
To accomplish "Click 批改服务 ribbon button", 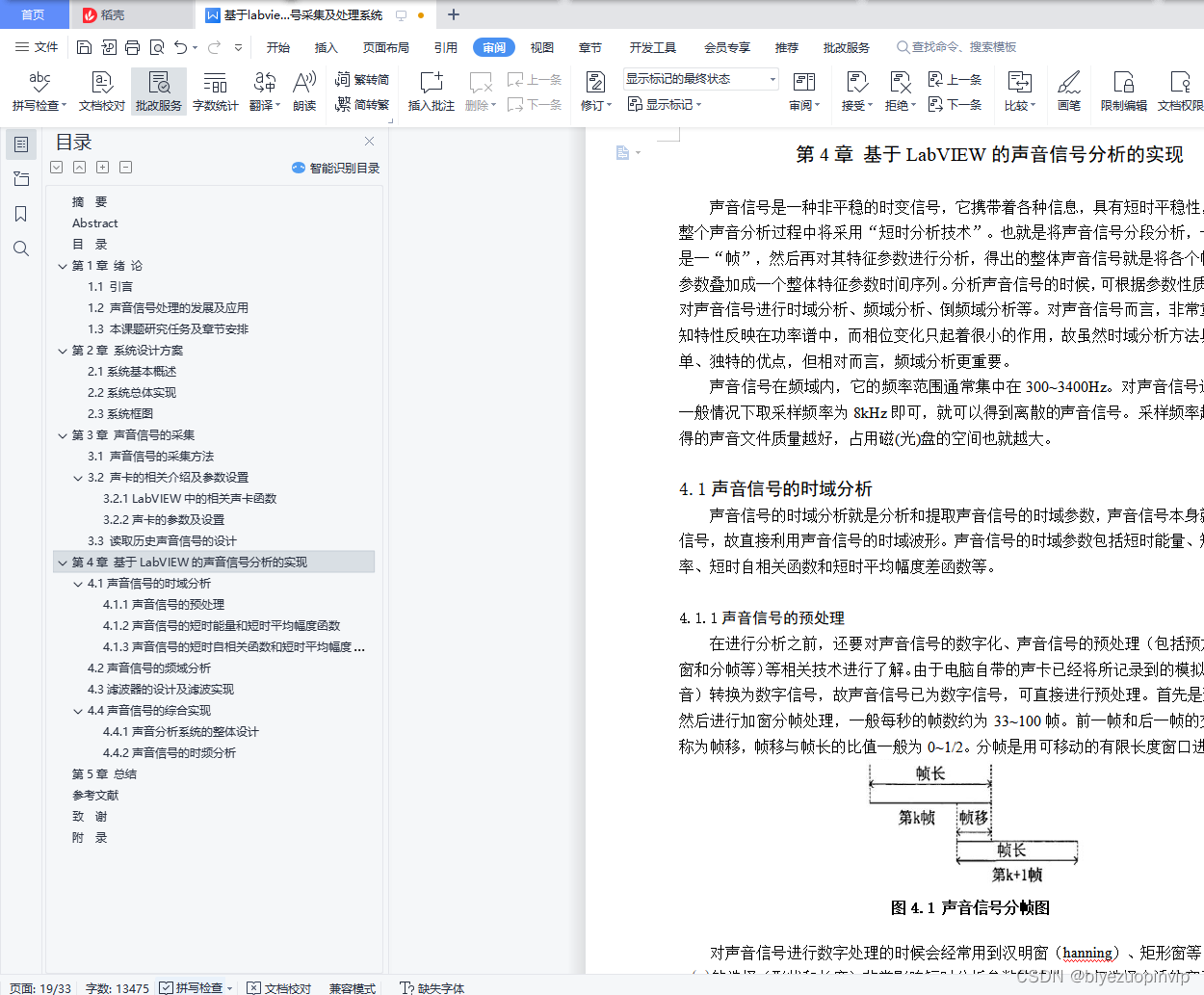I will coord(159,92).
